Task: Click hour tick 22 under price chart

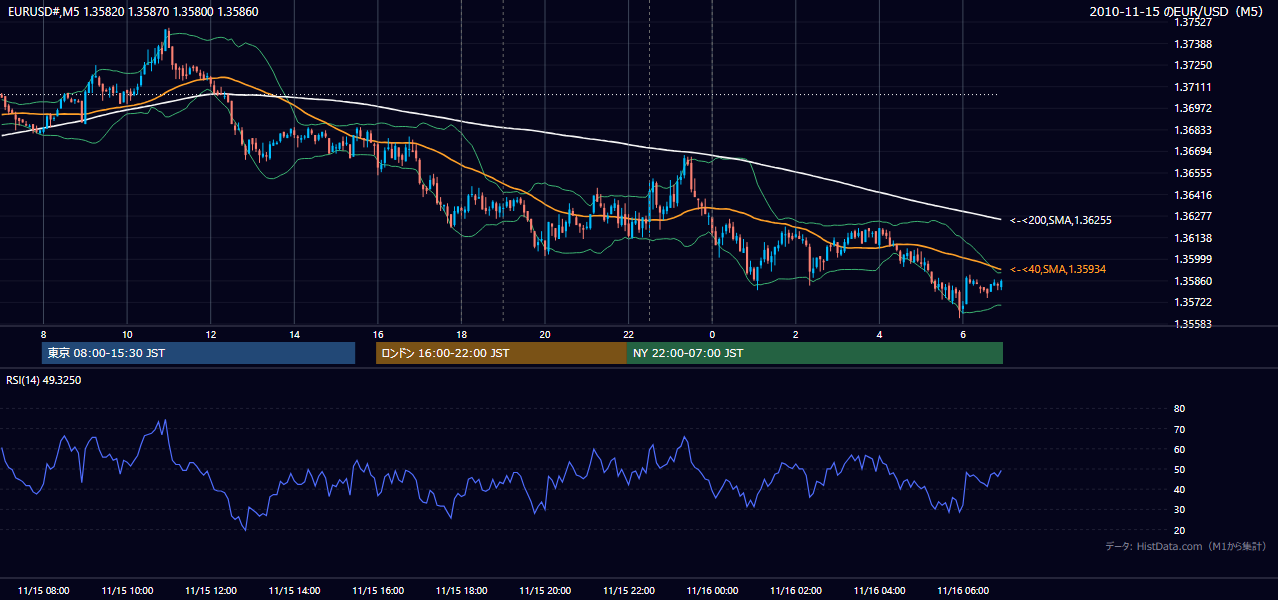Action: (629, 333)
